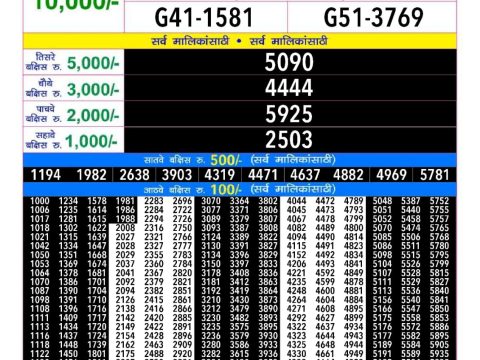
Task: Select the sixth prize number 2503
Action: pos(289,140)
